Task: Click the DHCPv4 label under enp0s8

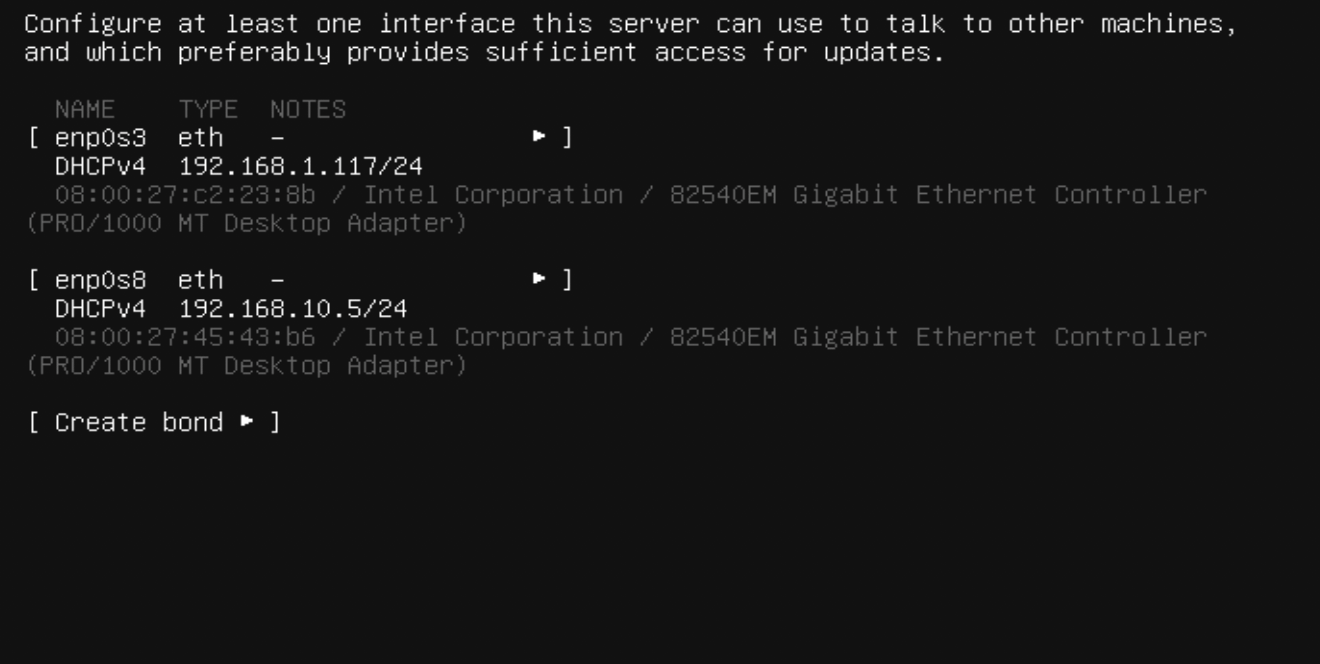Action: coord(100,309)
